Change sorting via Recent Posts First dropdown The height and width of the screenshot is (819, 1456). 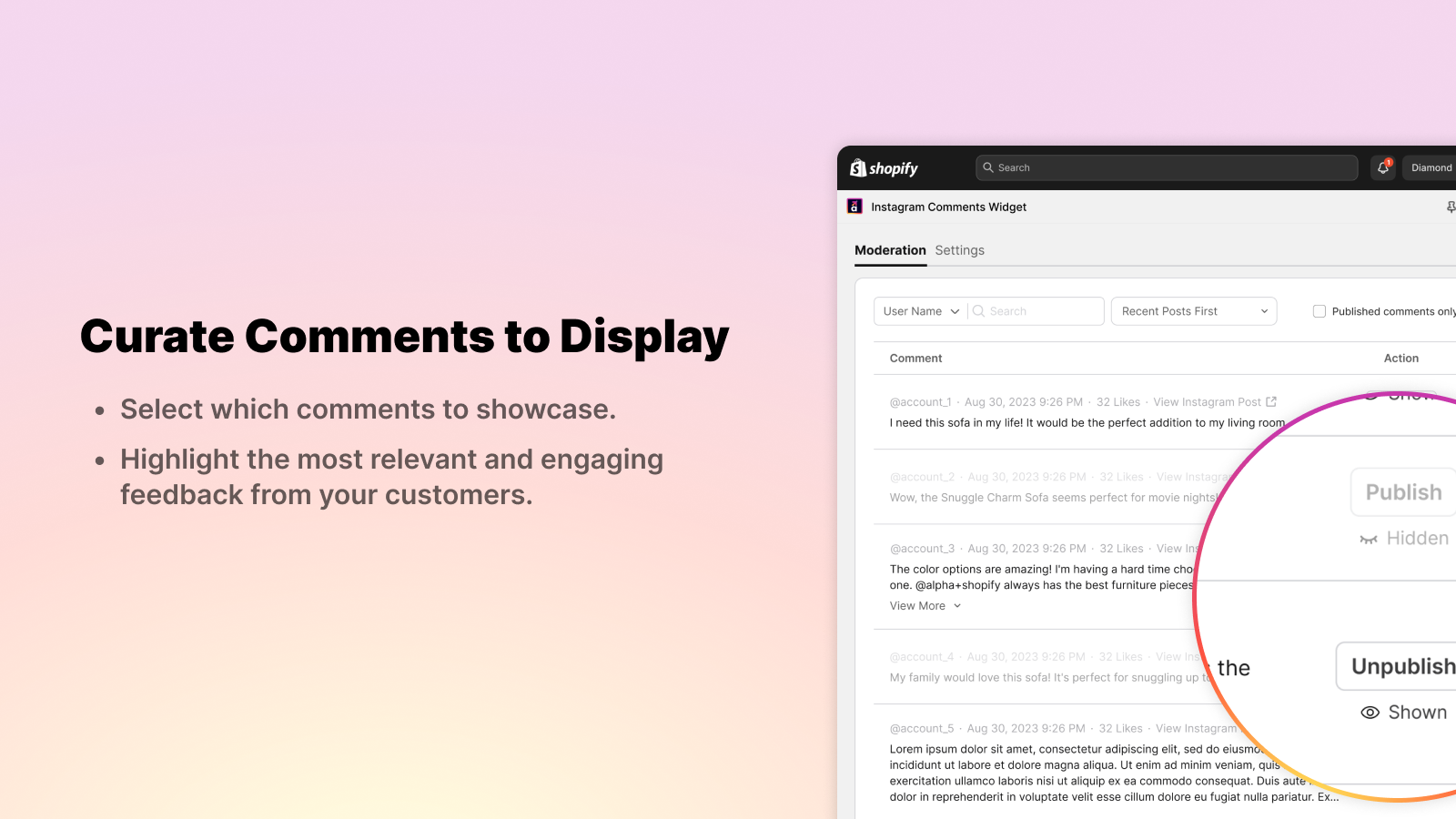click(1193, 310)
